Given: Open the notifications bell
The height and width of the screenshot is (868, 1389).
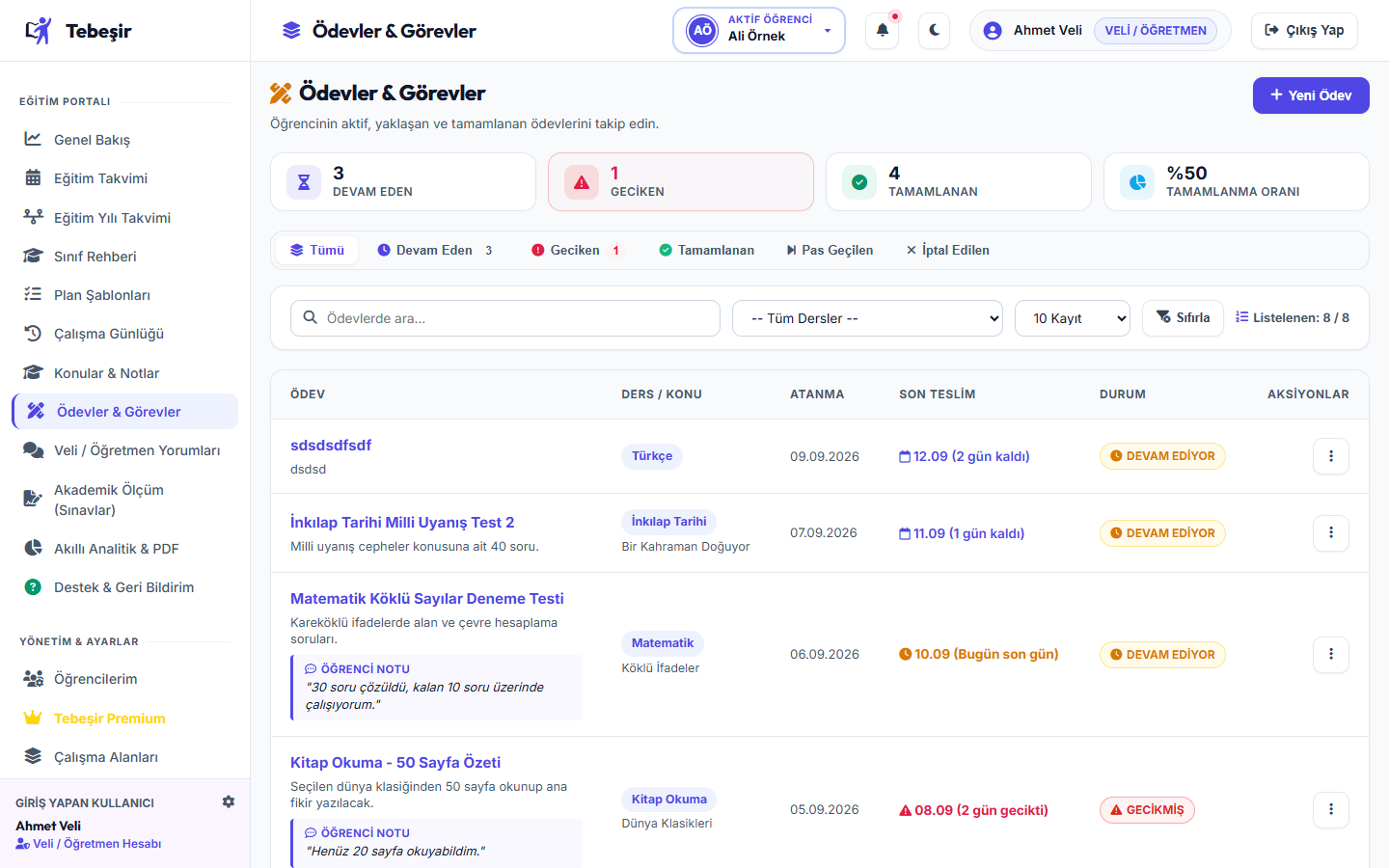Looking at the screenshot, I should (x=883, y=30).
